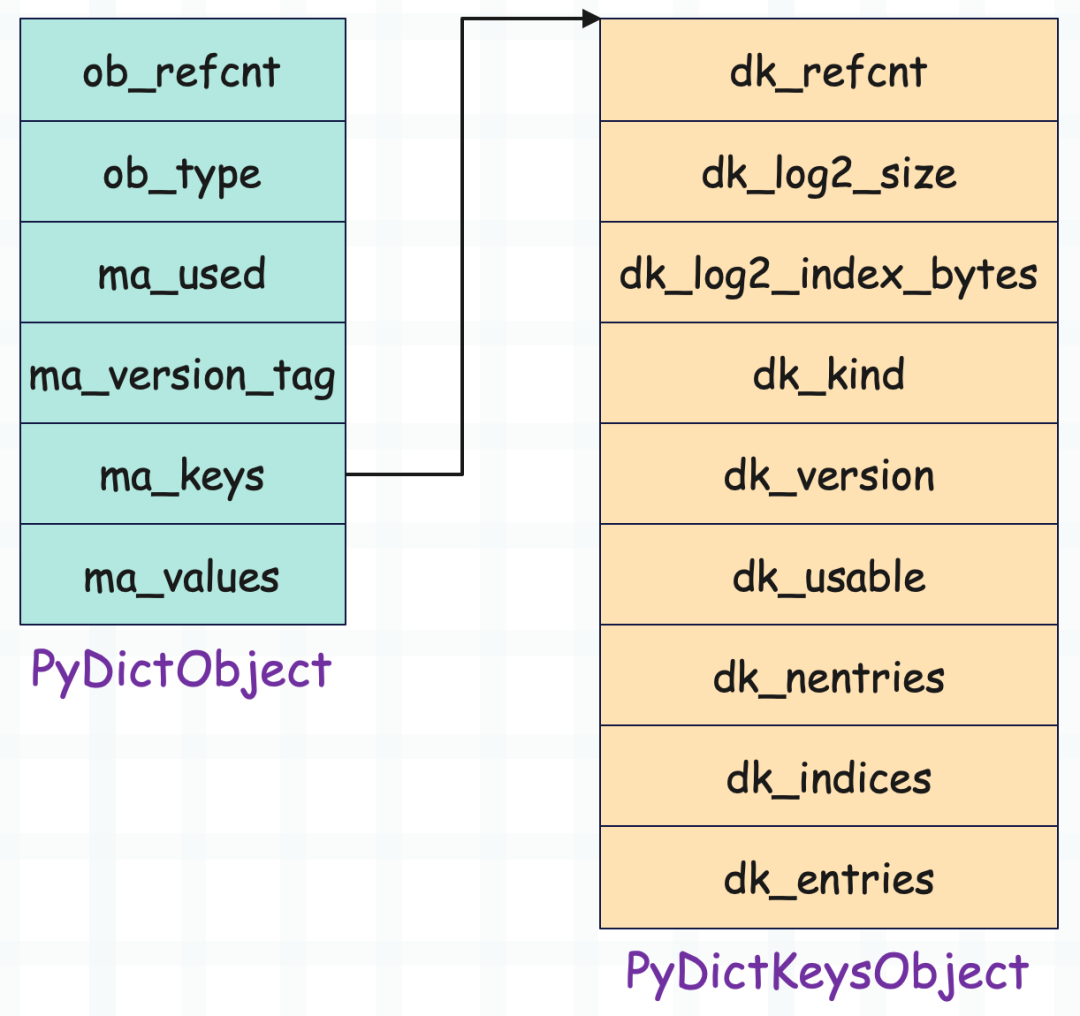1080x1016 pixels.
Task: Pick the dk_nentries field cell
Action: pos(829,675)
